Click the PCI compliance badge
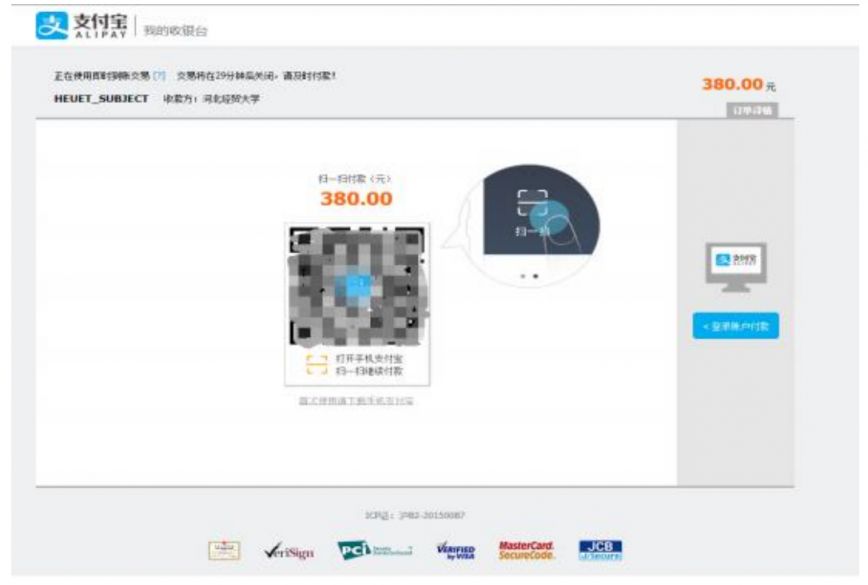This screenshot has height=585, width=868. pyautogui.click(x=375, y=550)
